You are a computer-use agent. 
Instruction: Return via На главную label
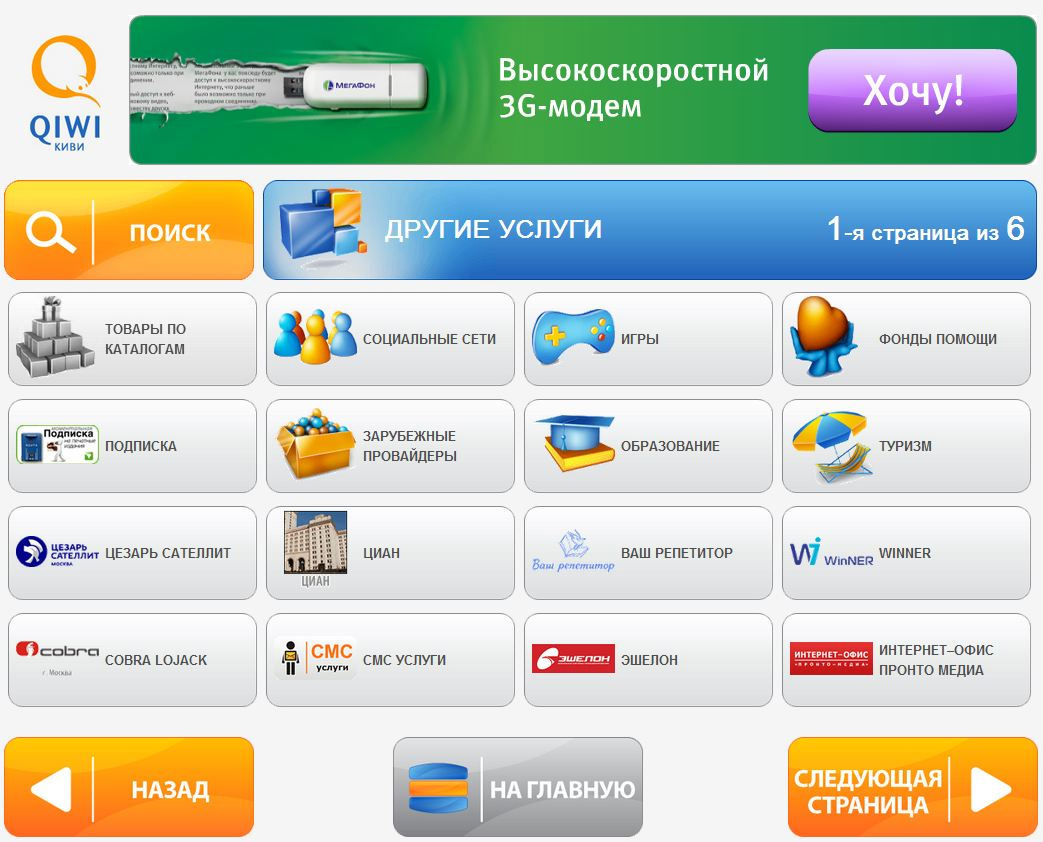(x=562, y=789)
